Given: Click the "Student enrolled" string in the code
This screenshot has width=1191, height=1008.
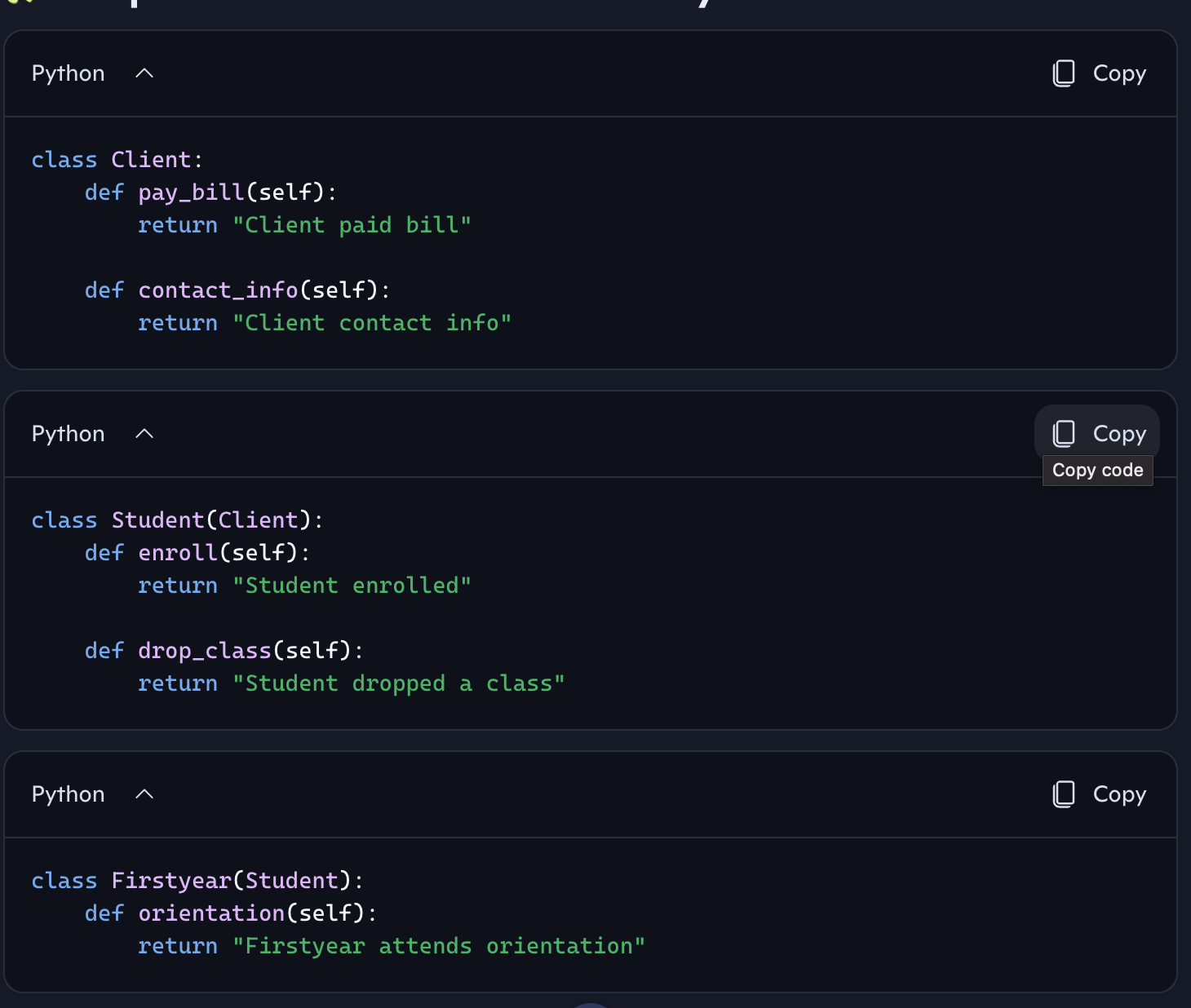Looking at the screenshot, I should 352,586.
